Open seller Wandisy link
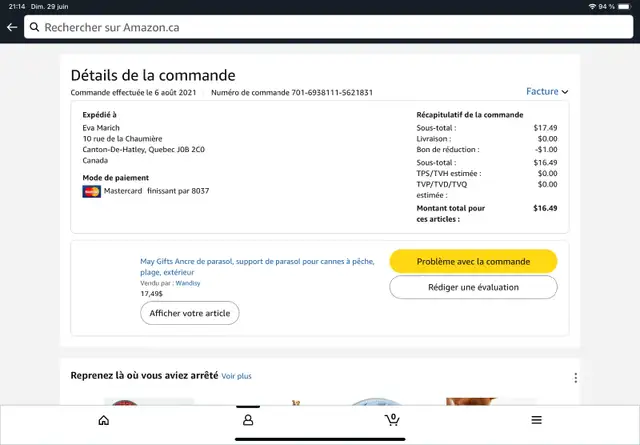Viewport: 640px width, 445px height. [188, 283]
